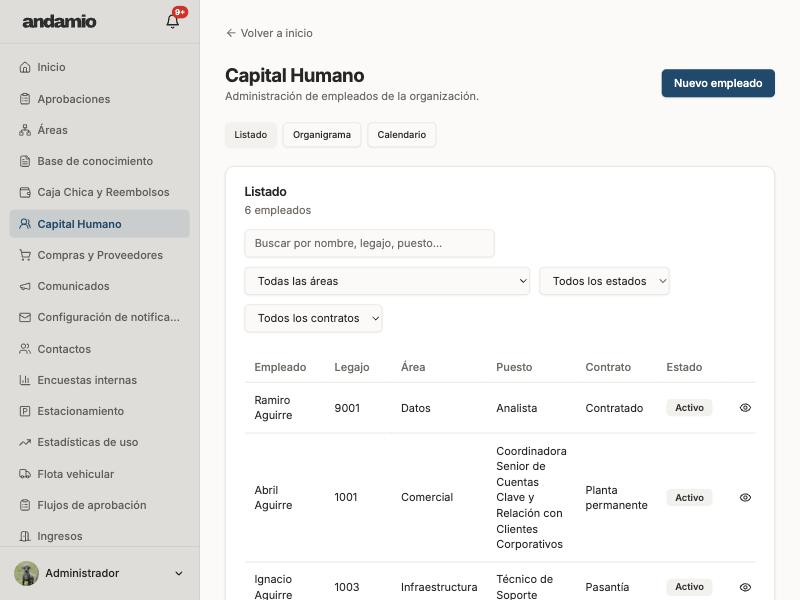This screenshot has height=600, width=800.
Task: Open Aprobaciones from the sidebar
Action: (x=99, y=99)
